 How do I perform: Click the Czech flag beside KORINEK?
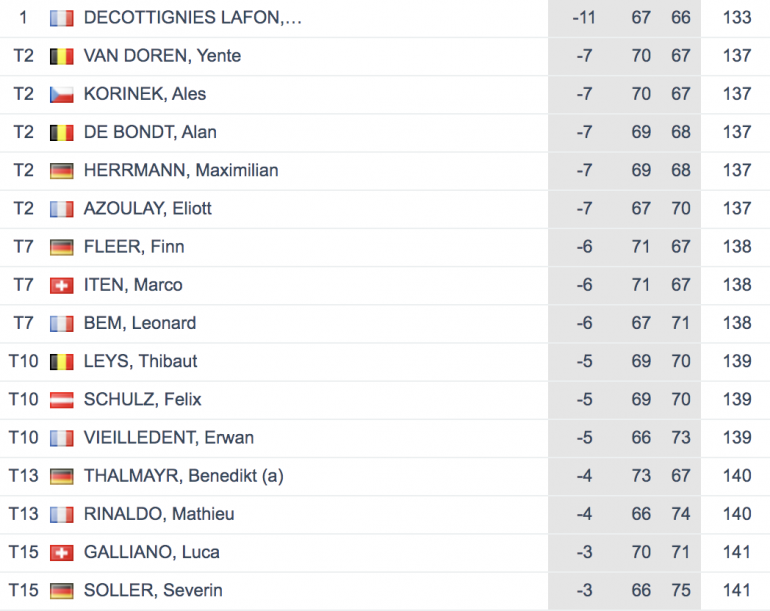click(x=61, y=94)
